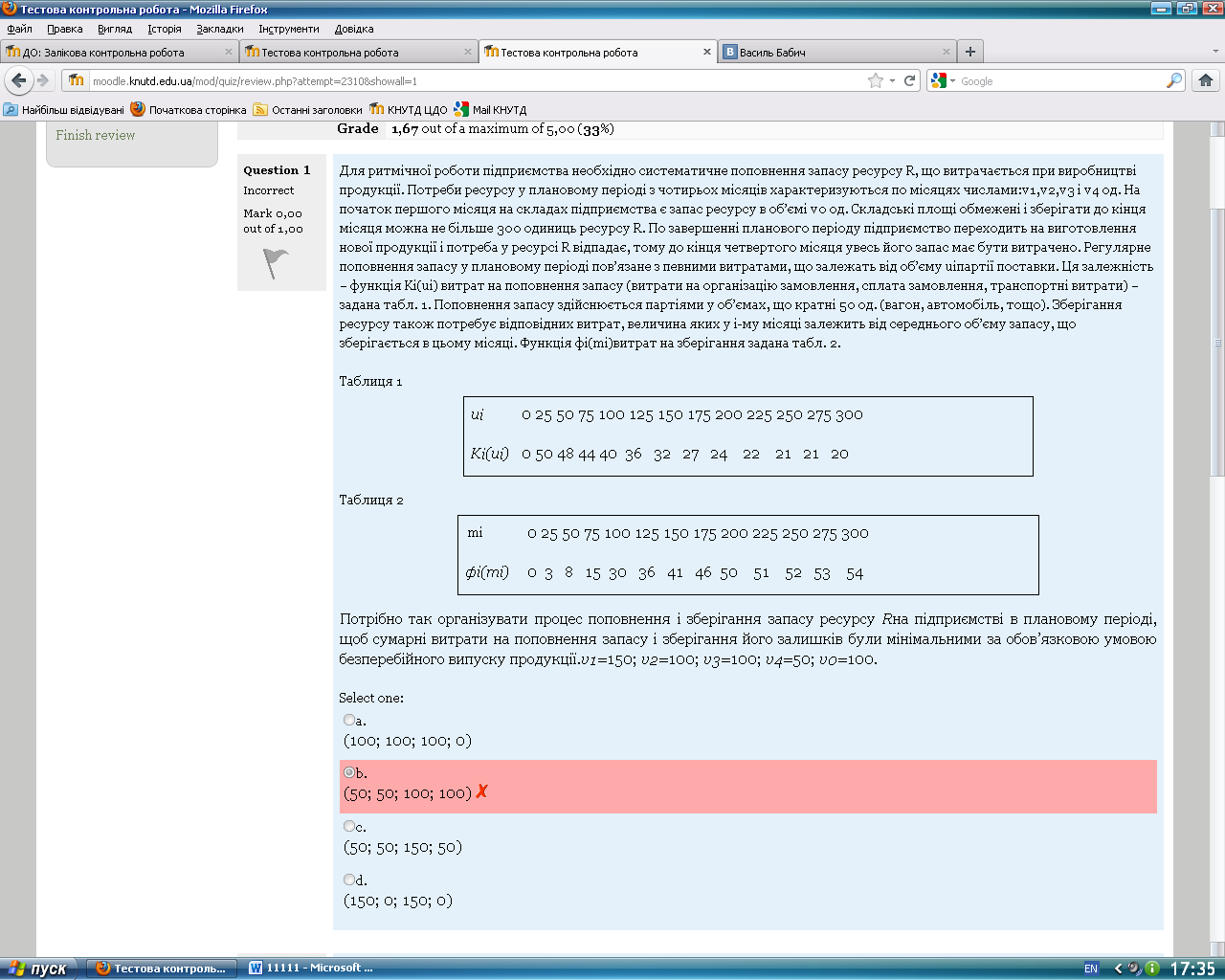
Task: Open the Найбільш відвідувані bookmark
Action: [x=64, y=110]
